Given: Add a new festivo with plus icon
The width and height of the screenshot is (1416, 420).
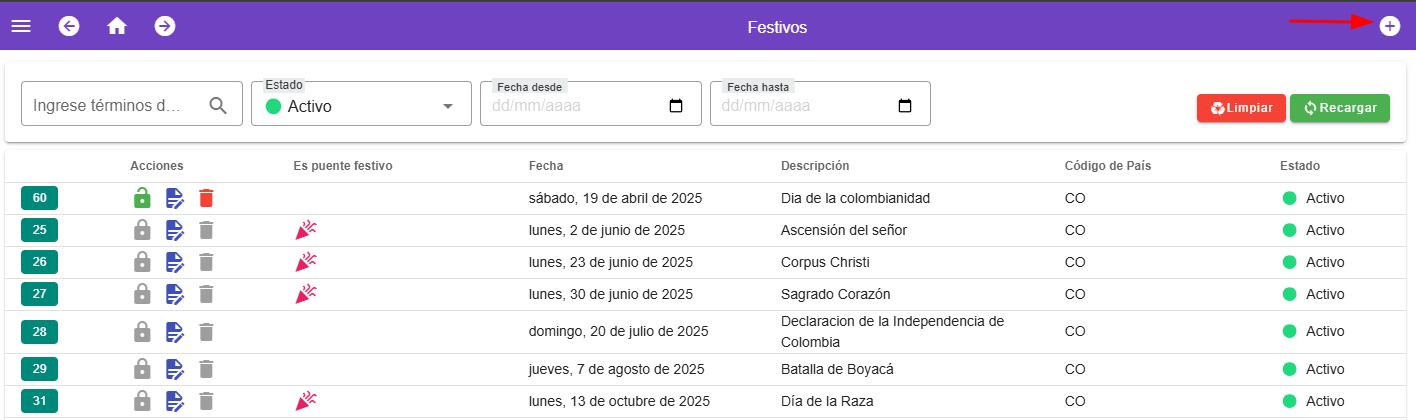Looking at the screenshot, I should 1389,26.
